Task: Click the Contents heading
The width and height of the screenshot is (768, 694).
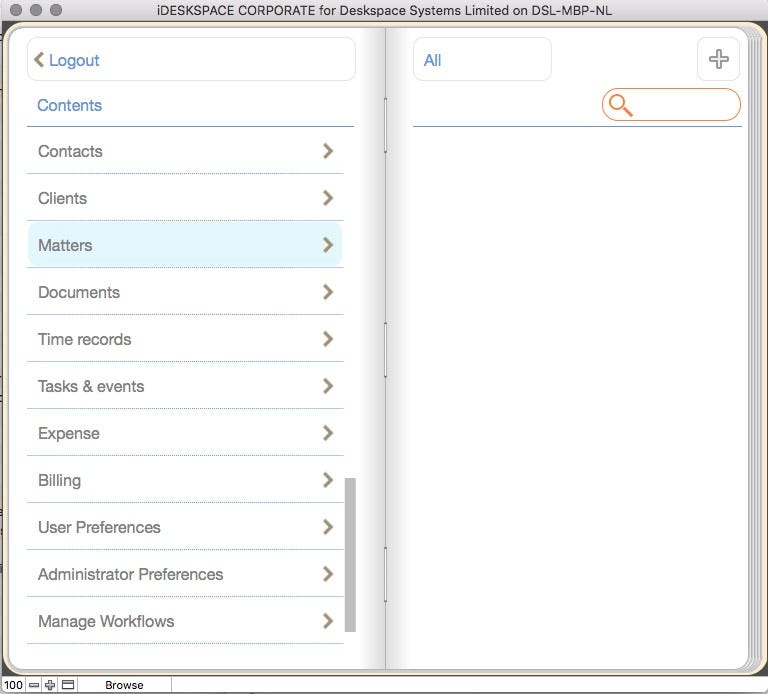Action: 70,105
